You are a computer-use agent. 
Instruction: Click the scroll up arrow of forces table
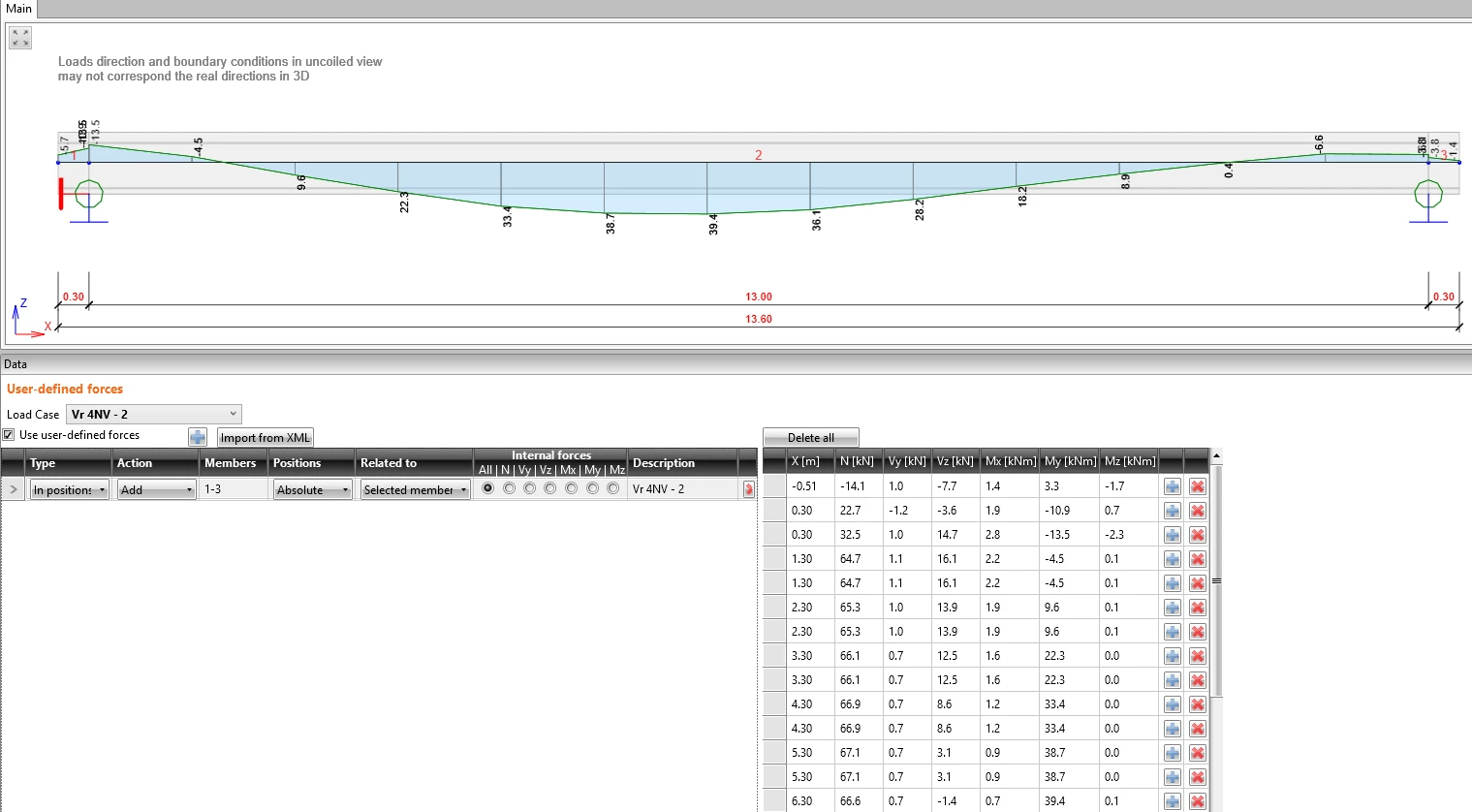click(x=1216, y=455)
